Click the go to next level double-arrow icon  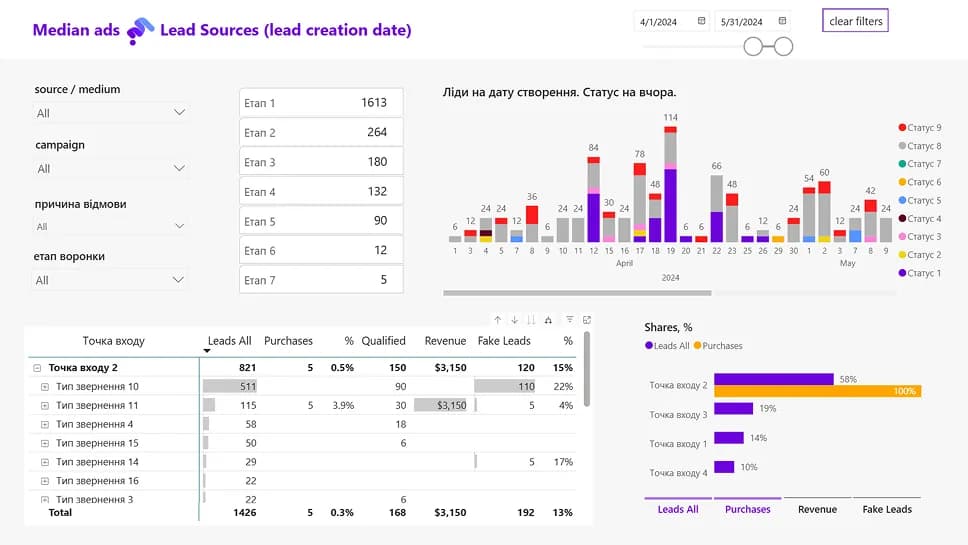(x=531, y=320)
